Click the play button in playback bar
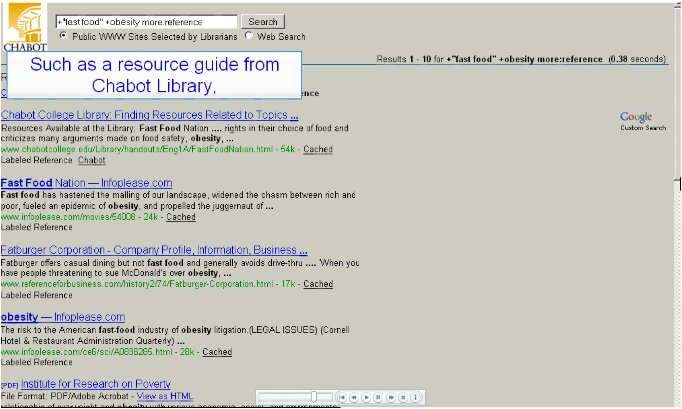 pos(366,397)
